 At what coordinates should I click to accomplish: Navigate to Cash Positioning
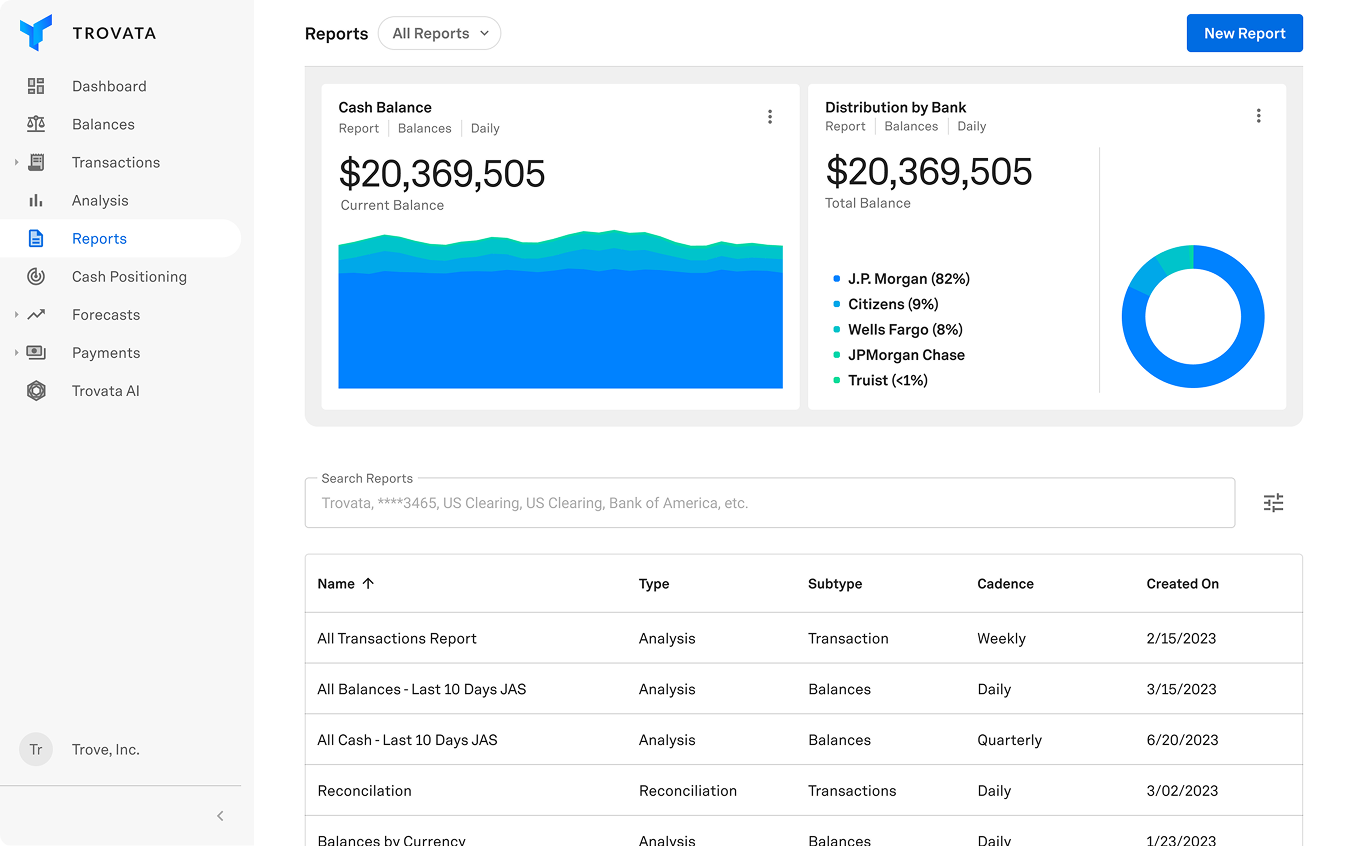[129, 276]
